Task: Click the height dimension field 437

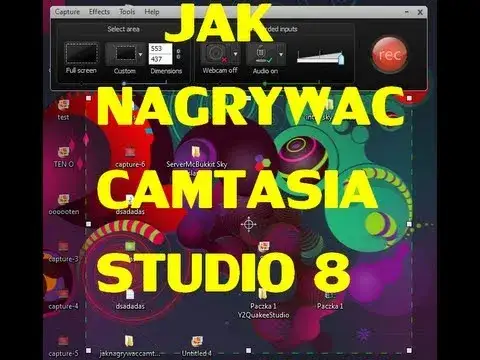Action: tap(160, 59)
